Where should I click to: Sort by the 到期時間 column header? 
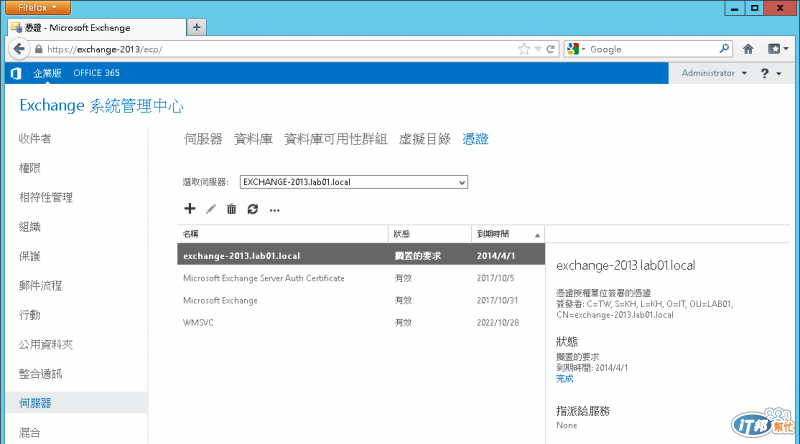pyautogui.click(x=508, y=234)
